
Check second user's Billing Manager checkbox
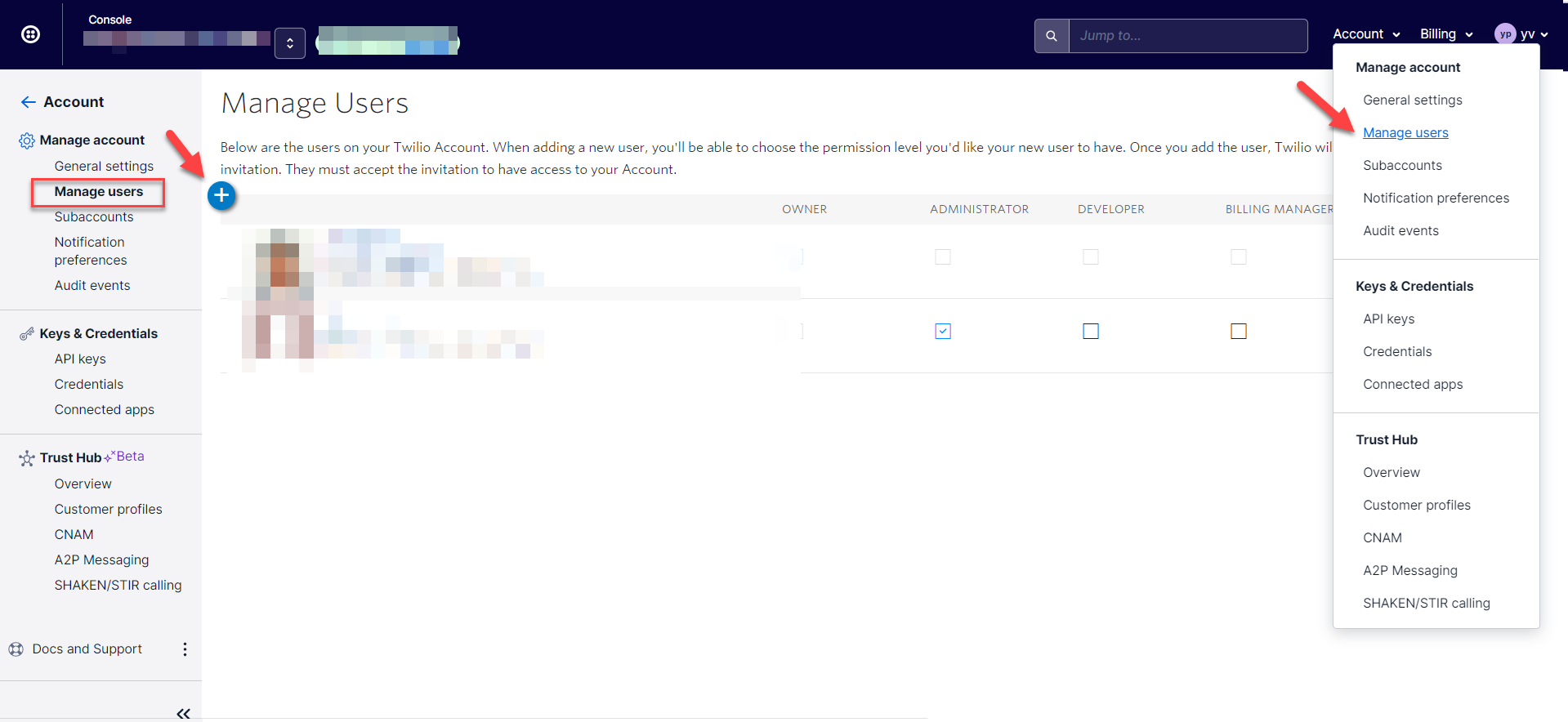click(x=1239, y=331)
